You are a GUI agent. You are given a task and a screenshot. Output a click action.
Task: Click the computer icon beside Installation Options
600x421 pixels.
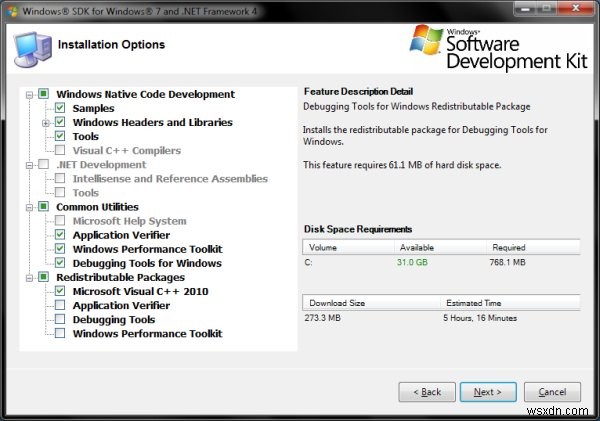(33, 49)
